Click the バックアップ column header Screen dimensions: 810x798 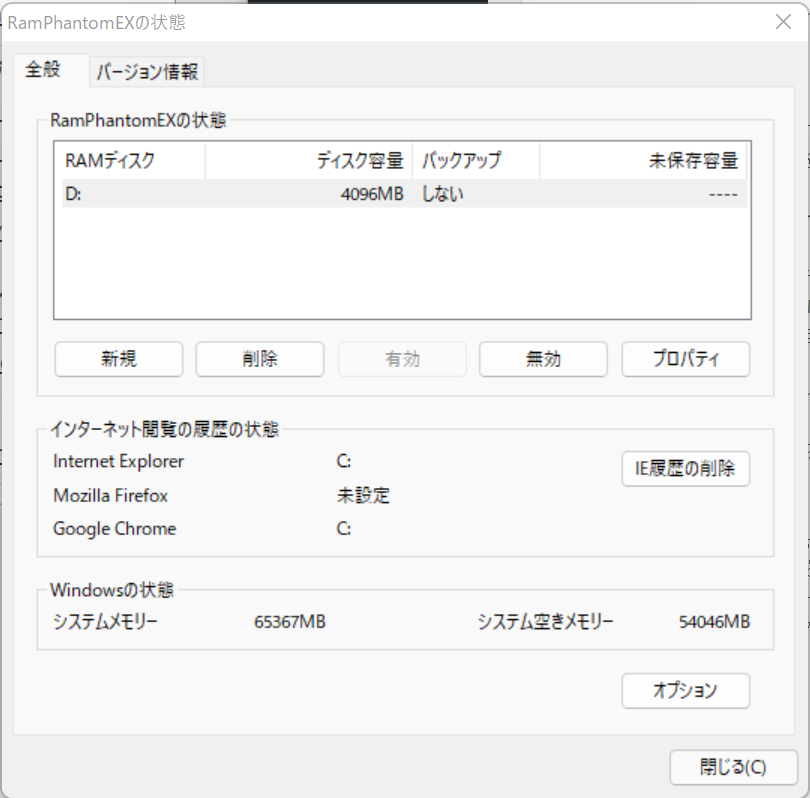coord(476,161)
